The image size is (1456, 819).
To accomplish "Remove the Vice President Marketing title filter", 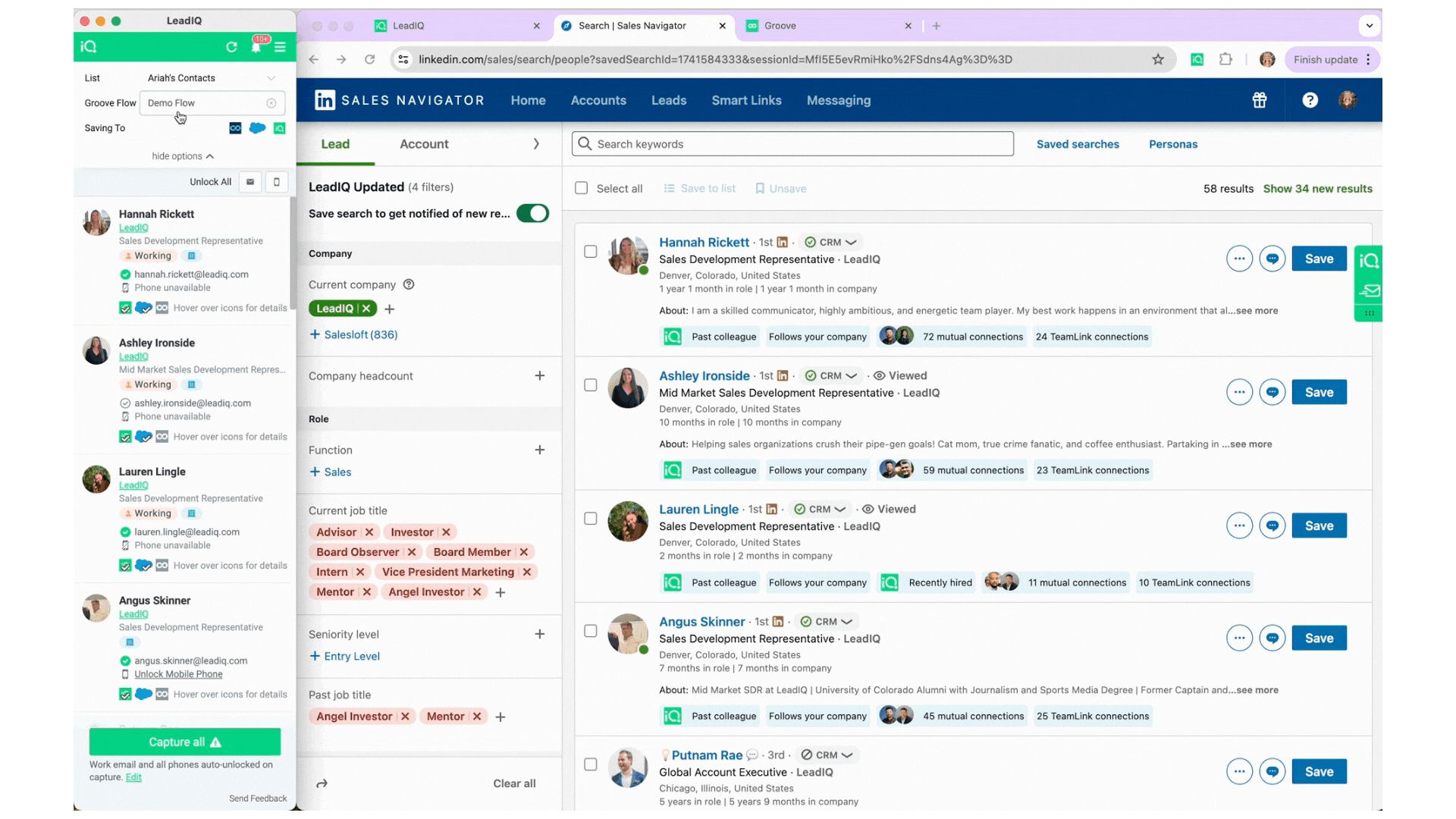I will pyautogui.click(x=527, y=572).
